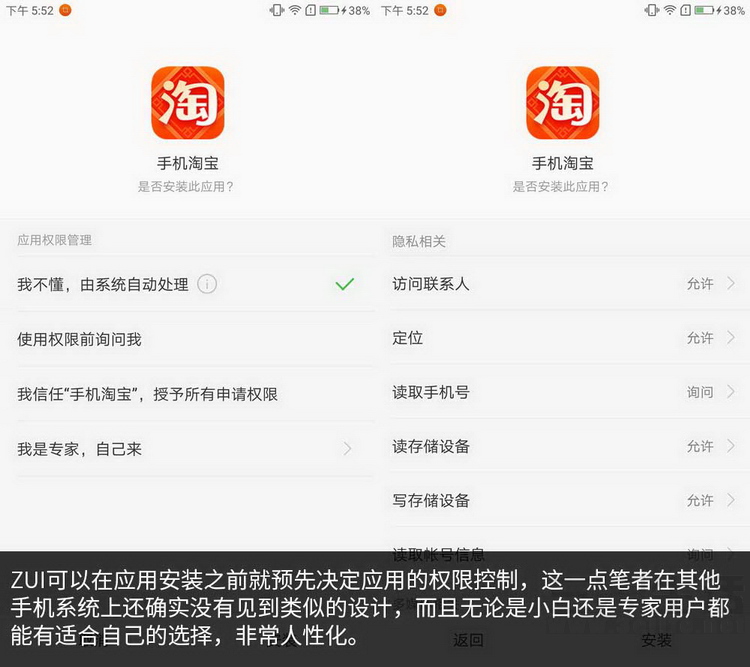This screenshot has height=667, width=750.
Task: Tap 是否安装此应用？ prompt on left screen
Action: coord(186,187)
